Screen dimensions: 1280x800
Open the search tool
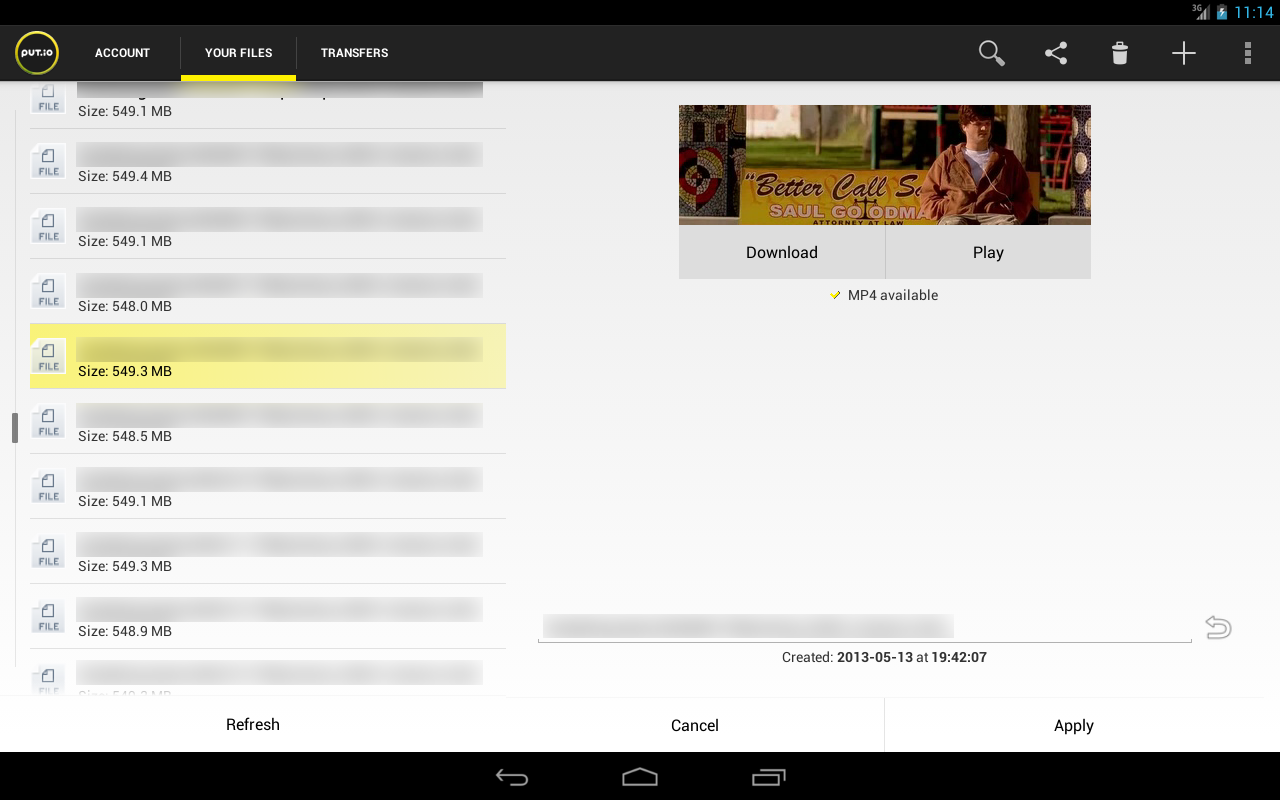(x=991, y=53)
